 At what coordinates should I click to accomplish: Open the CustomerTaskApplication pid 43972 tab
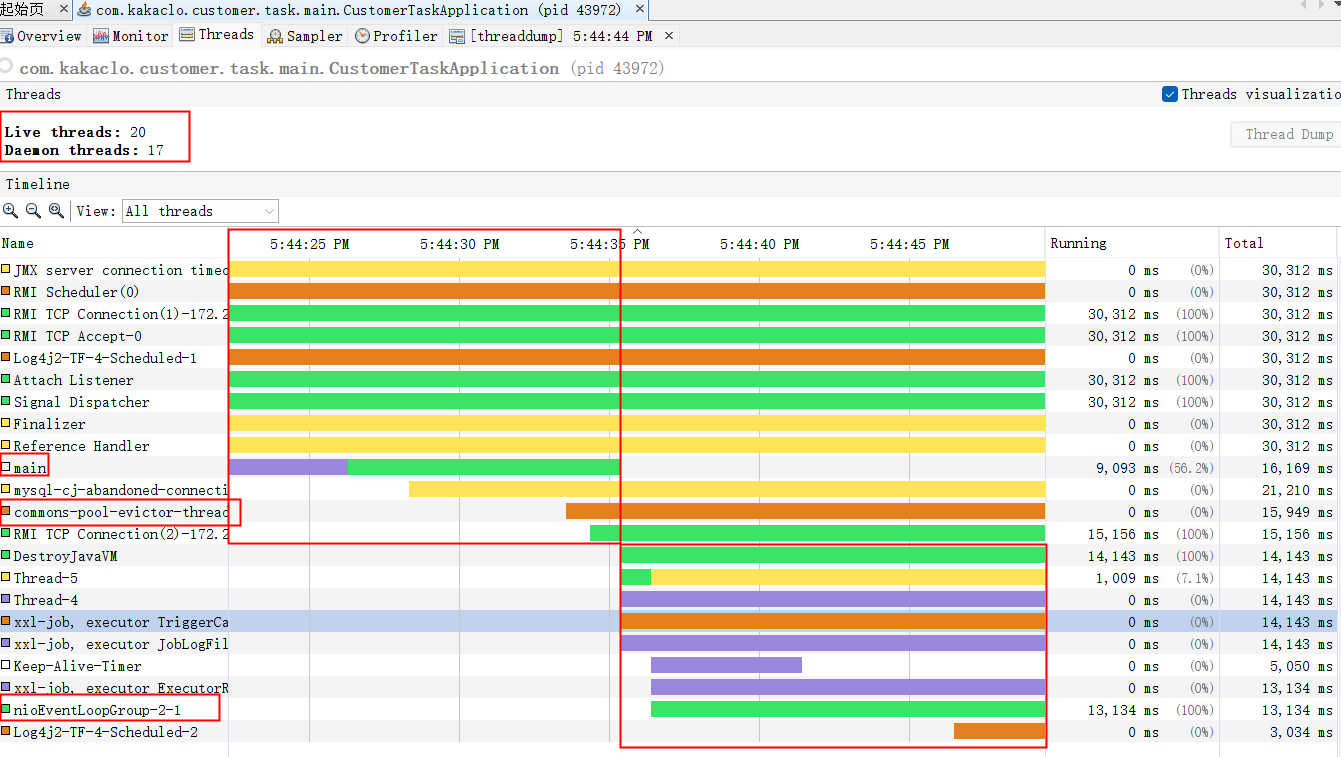click(350, 10)
